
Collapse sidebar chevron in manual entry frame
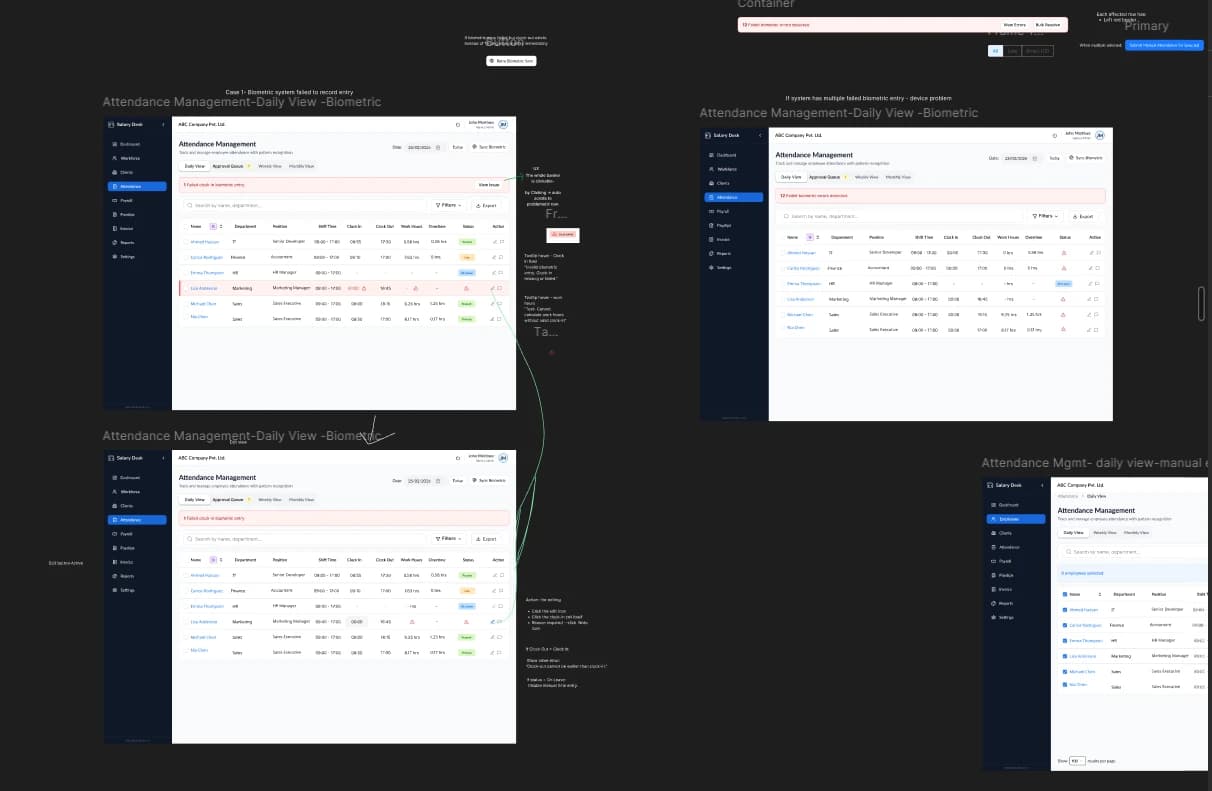(x=1043, y=485)
